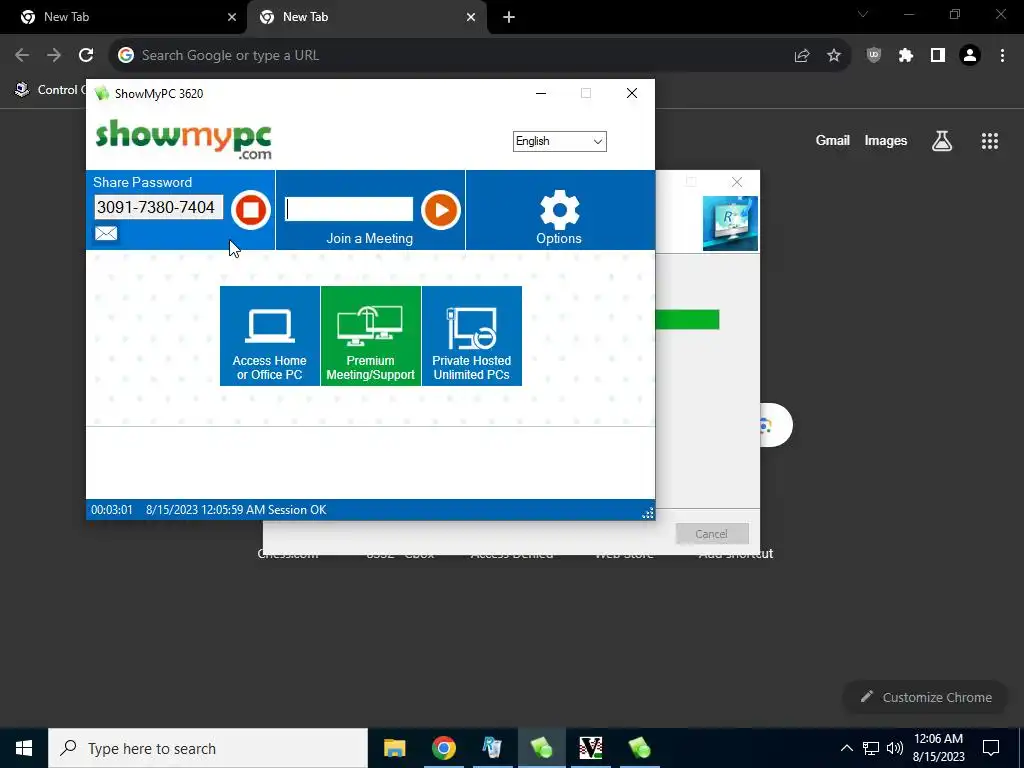
Task: Switch to the first New Tab
Action: [123, 17]
